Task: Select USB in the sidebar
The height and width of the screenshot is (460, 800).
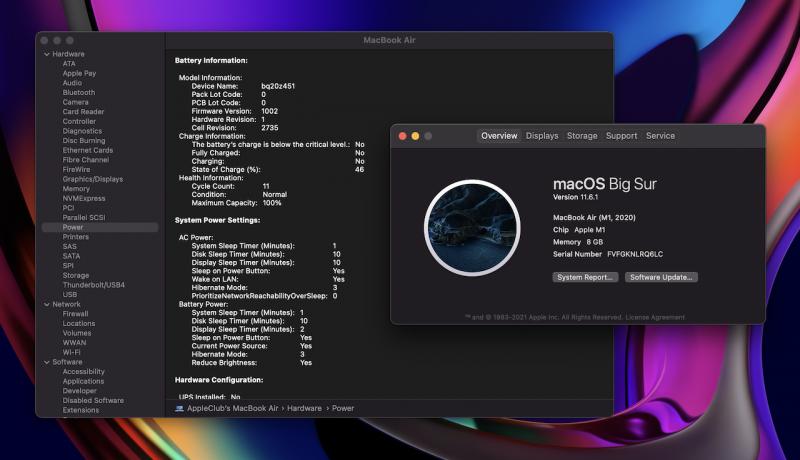Action: click(69, 295)
